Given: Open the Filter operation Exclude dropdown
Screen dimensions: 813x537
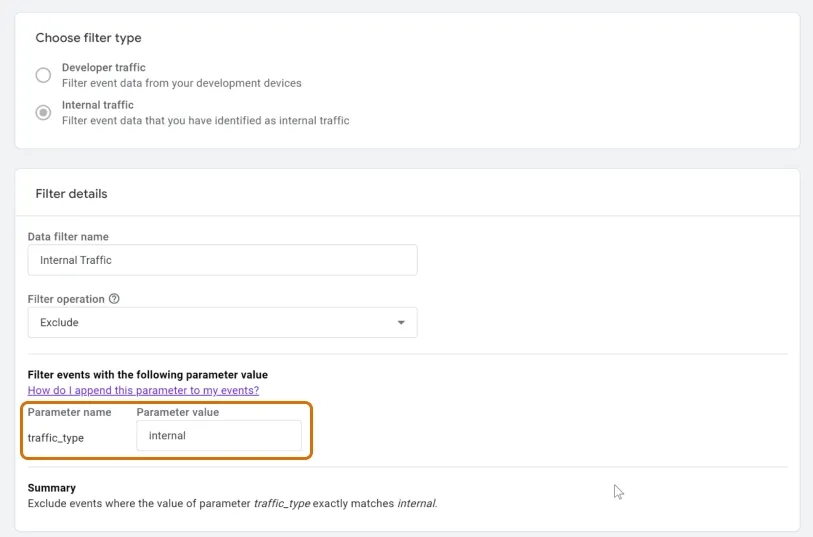Looking at the screenshot, I should click(222, 322).
